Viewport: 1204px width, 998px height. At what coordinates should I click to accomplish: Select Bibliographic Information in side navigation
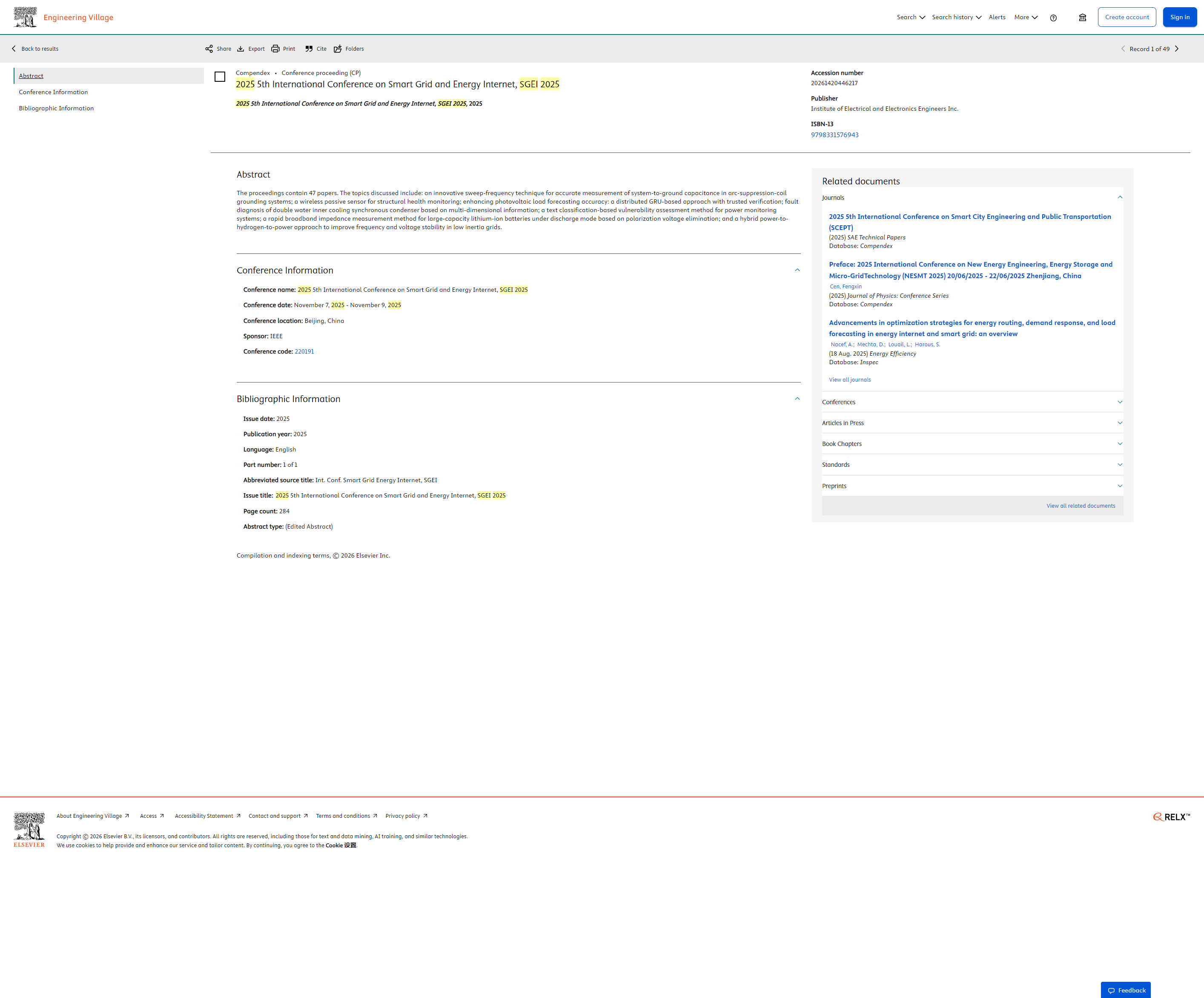tap(56, 108)
